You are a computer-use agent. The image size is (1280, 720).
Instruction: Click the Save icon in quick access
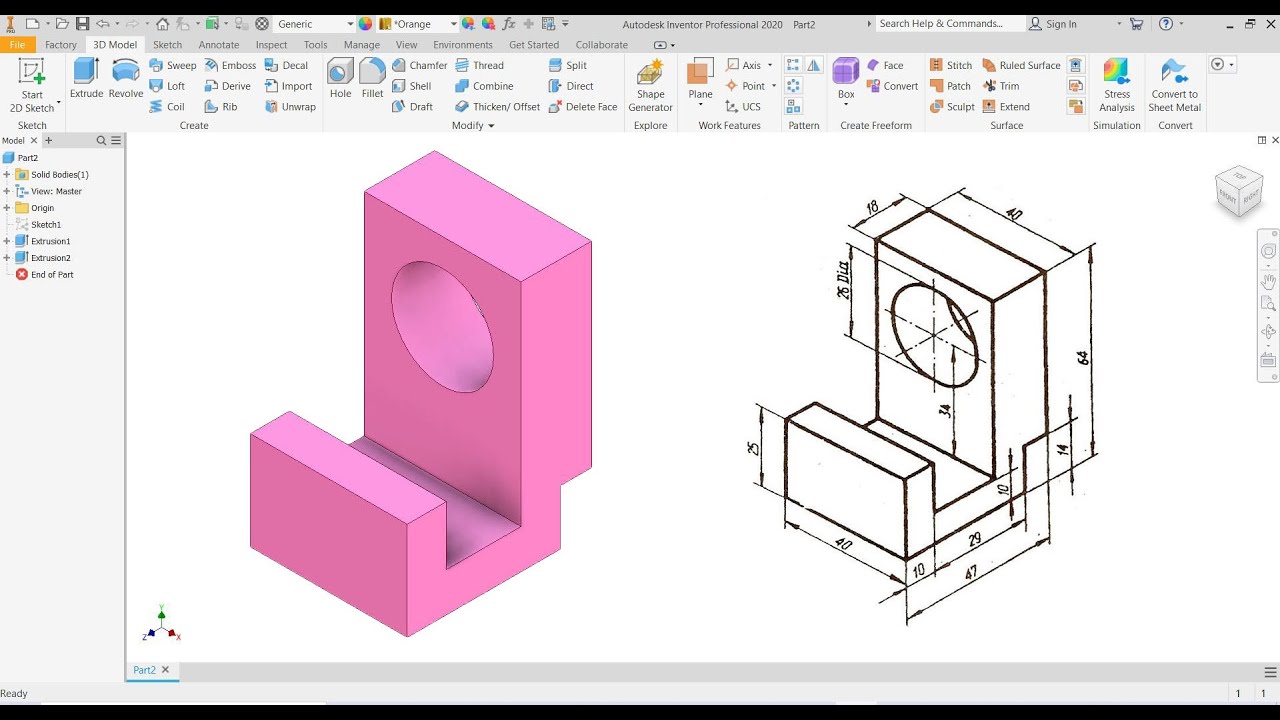pos(82,24)
